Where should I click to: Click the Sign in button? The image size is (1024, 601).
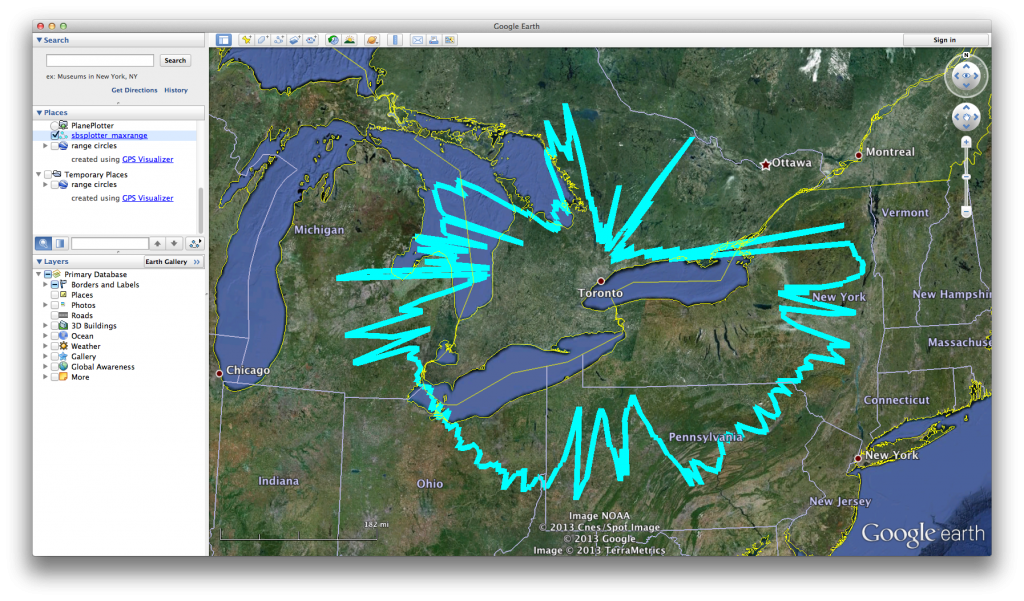click(944, 40)
